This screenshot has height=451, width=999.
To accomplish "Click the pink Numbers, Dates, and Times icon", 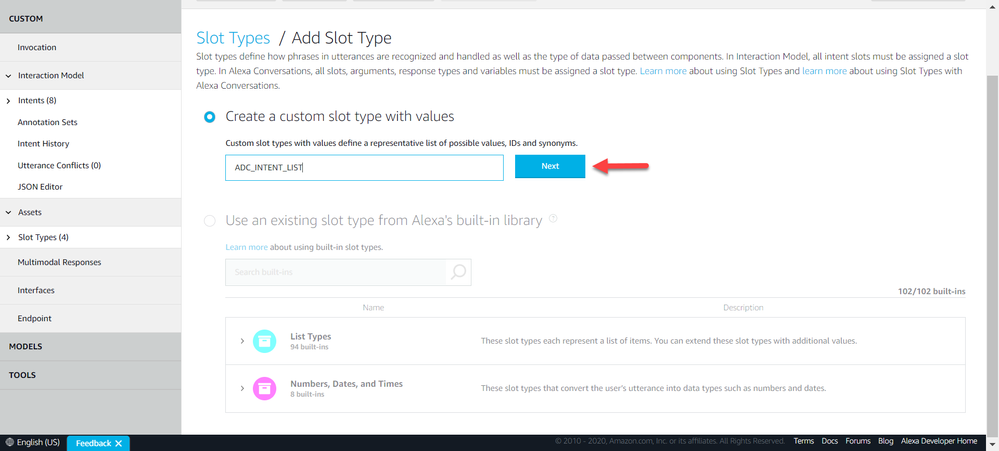I will point(265,388).
